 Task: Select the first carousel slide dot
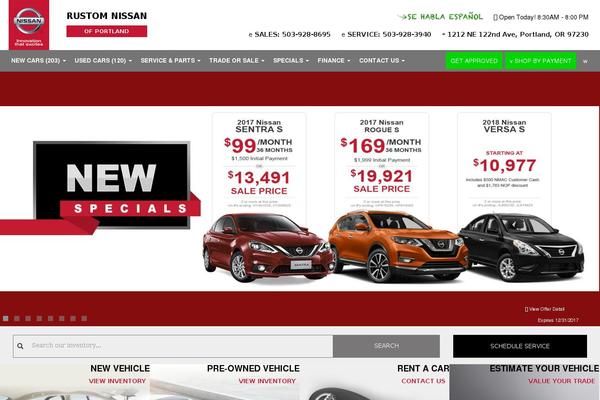pos(5,318)
